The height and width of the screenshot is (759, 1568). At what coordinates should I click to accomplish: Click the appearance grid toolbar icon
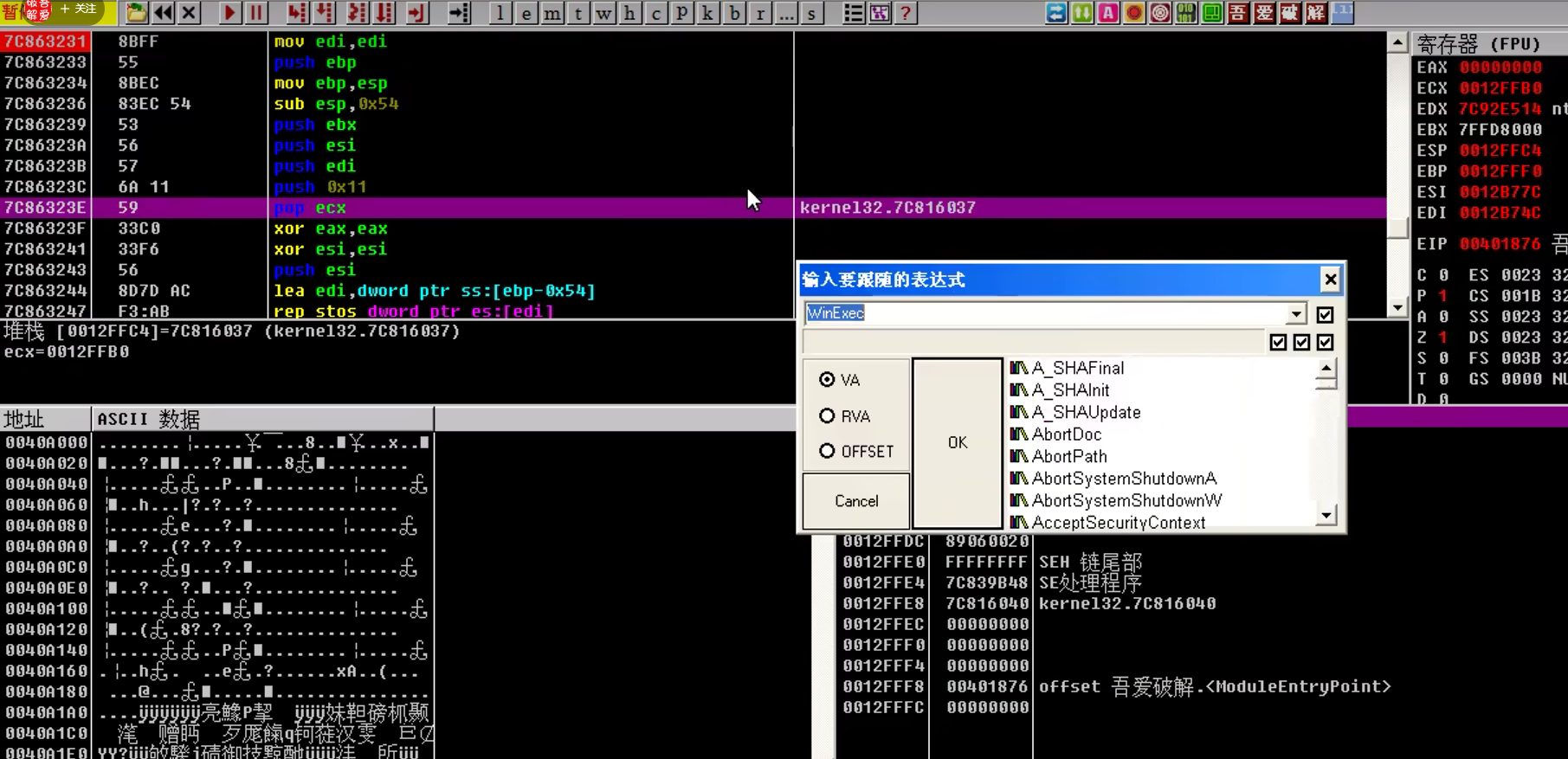tap(880, 13)
